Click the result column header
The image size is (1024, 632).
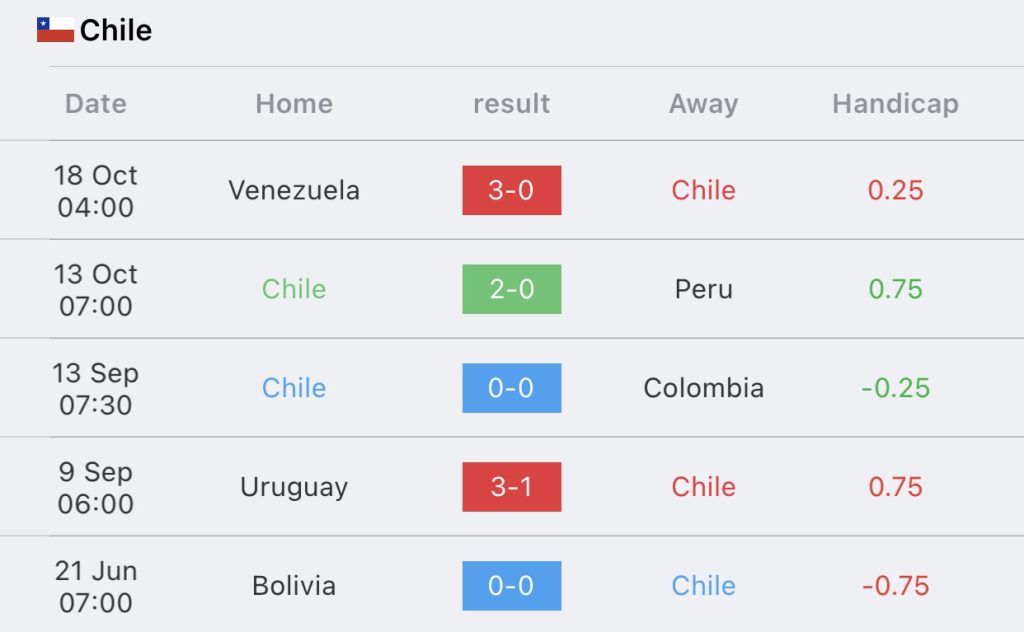pos(511,104)
